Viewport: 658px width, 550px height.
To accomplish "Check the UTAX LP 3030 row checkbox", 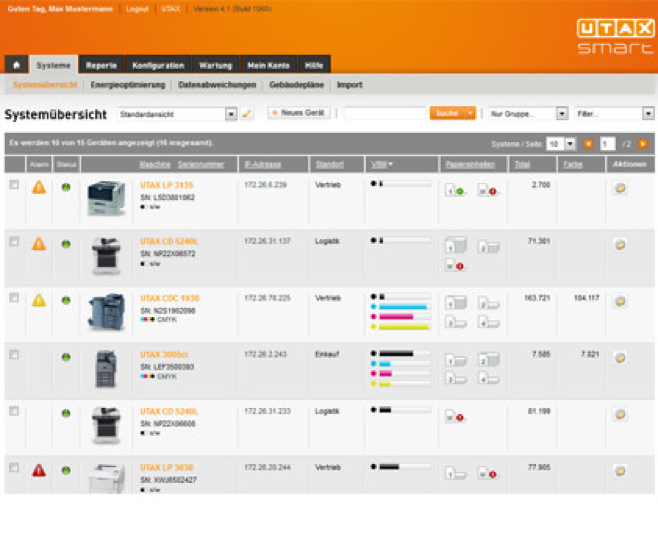I will (x=14, y=467).
